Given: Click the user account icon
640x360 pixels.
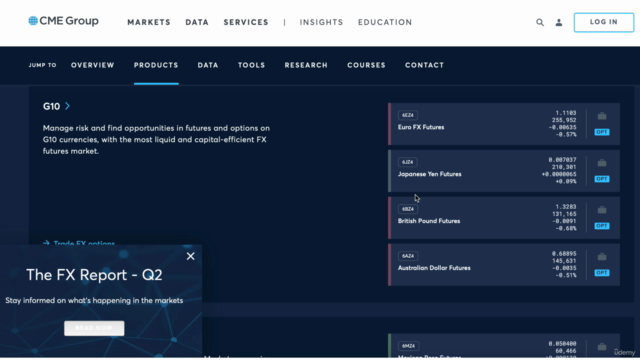Looking at the screenshot, I should tap(559, 22).
